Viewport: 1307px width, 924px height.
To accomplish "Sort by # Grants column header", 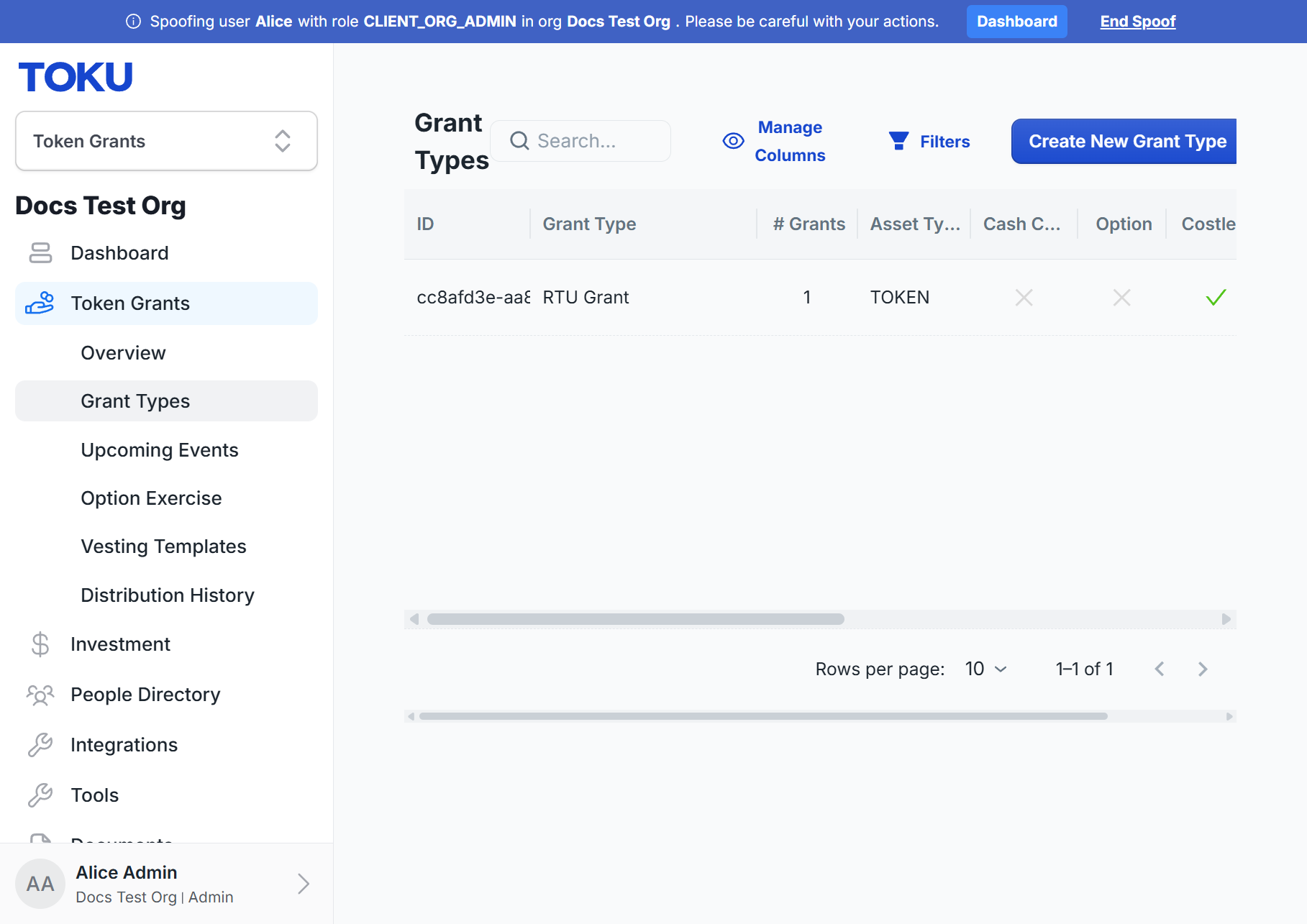I will (809, 224).
